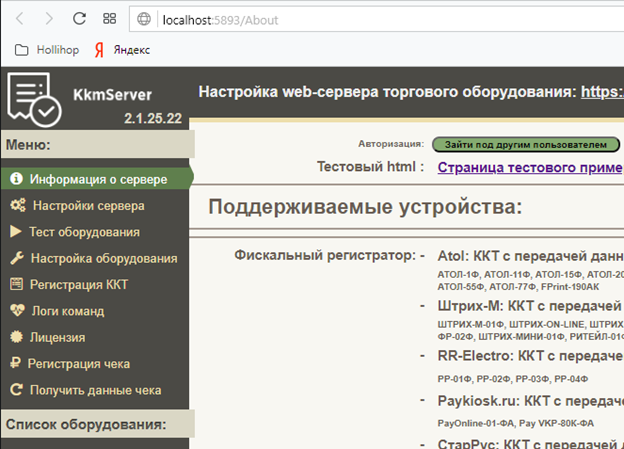Open Информация о сервере menu item
The width and height of the screenshot is (624, 449).
pyautogui.click(x=97, y=178)
